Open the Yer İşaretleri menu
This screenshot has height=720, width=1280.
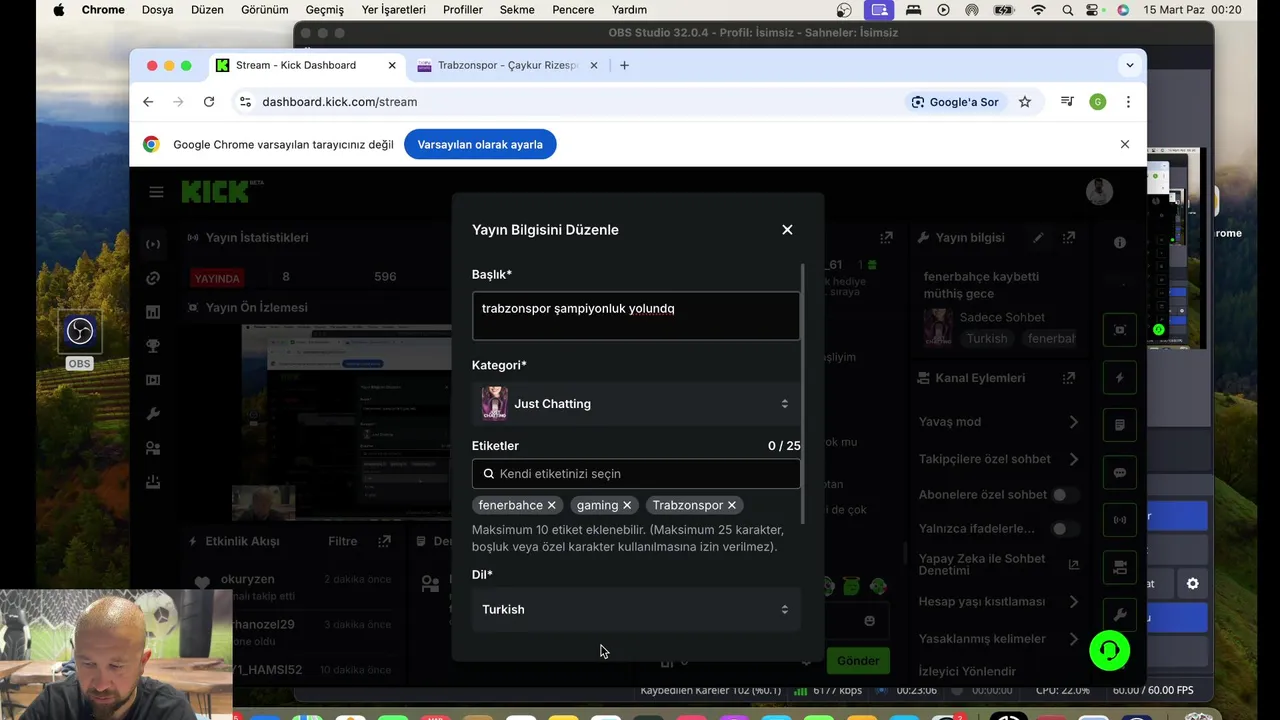(393, 10)
